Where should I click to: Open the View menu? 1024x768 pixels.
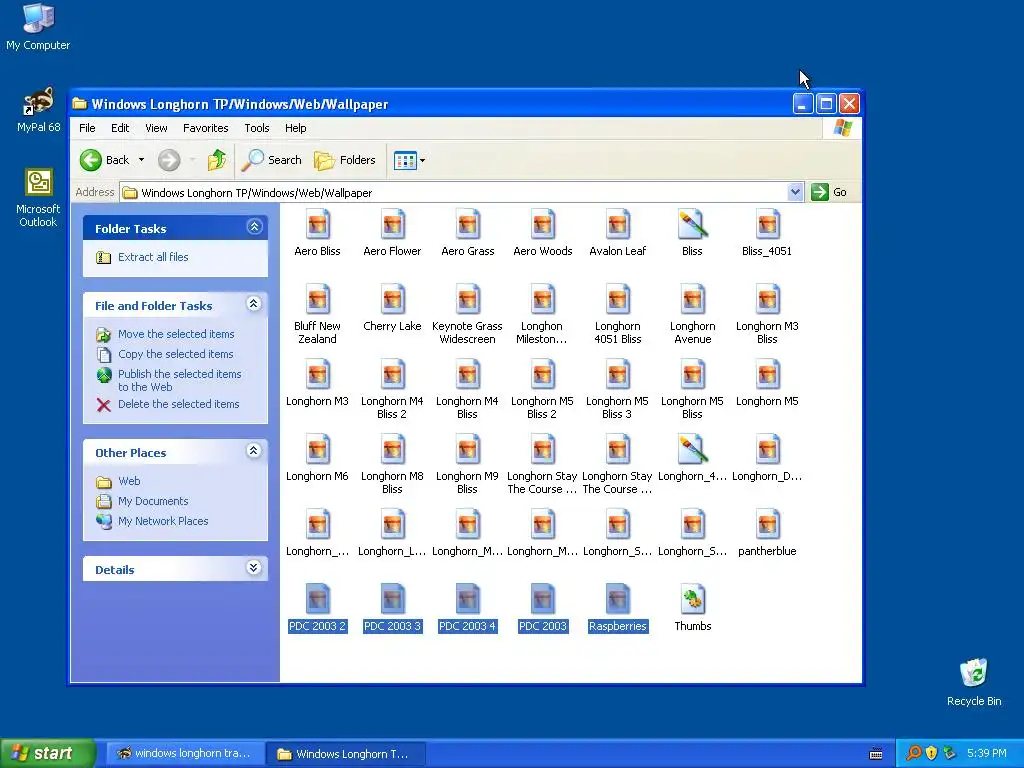[156, 128]
